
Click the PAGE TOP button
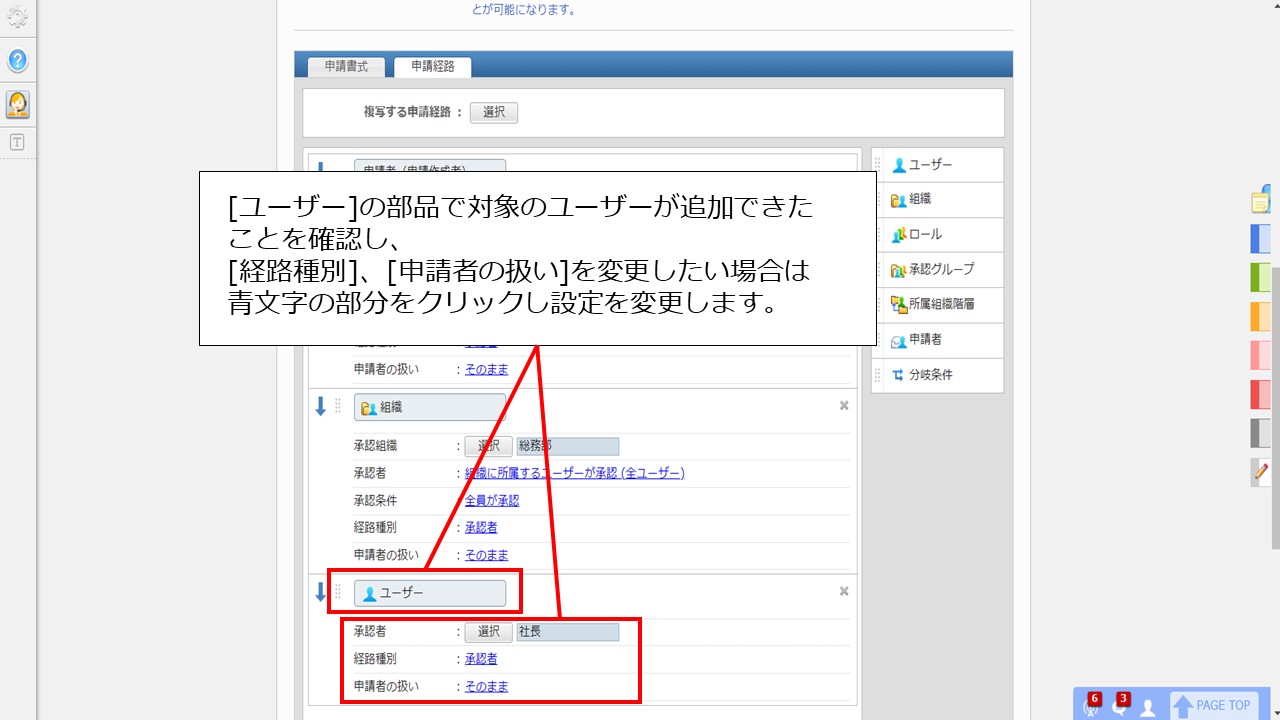point(1212,705)
